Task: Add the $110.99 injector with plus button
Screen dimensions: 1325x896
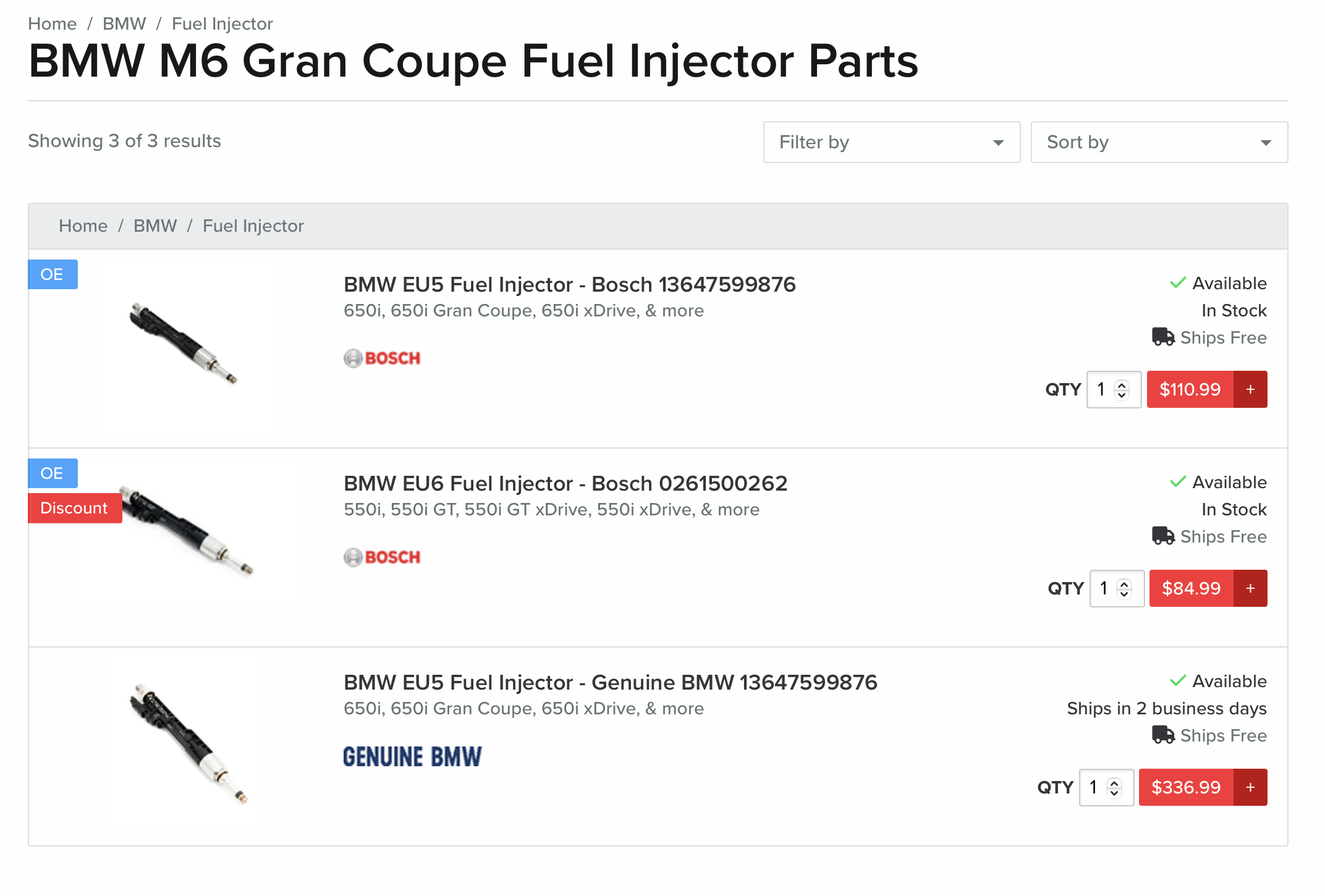Action: tap(1250, 389)
